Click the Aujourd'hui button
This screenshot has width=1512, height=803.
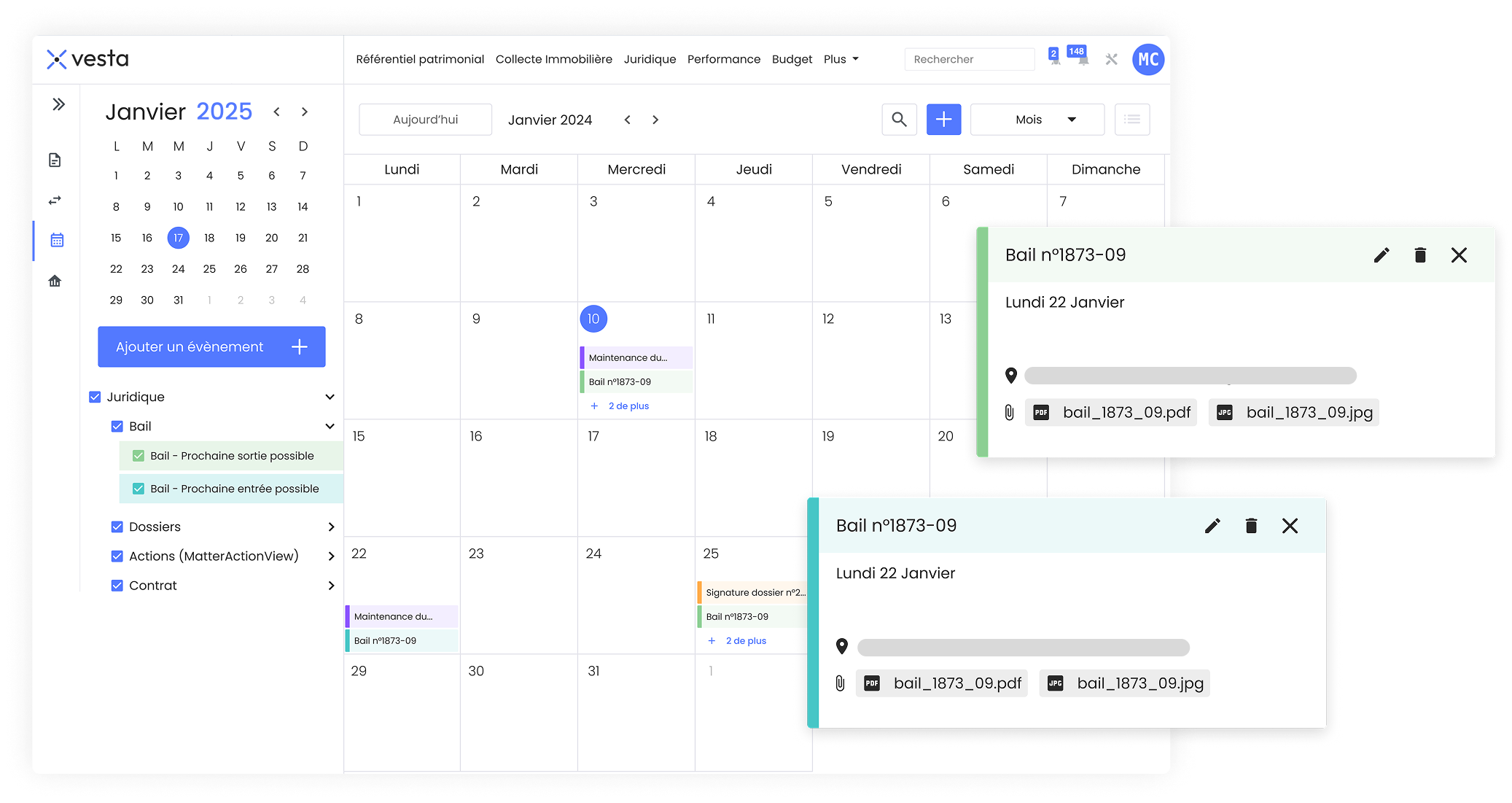(x=425, y=120)
